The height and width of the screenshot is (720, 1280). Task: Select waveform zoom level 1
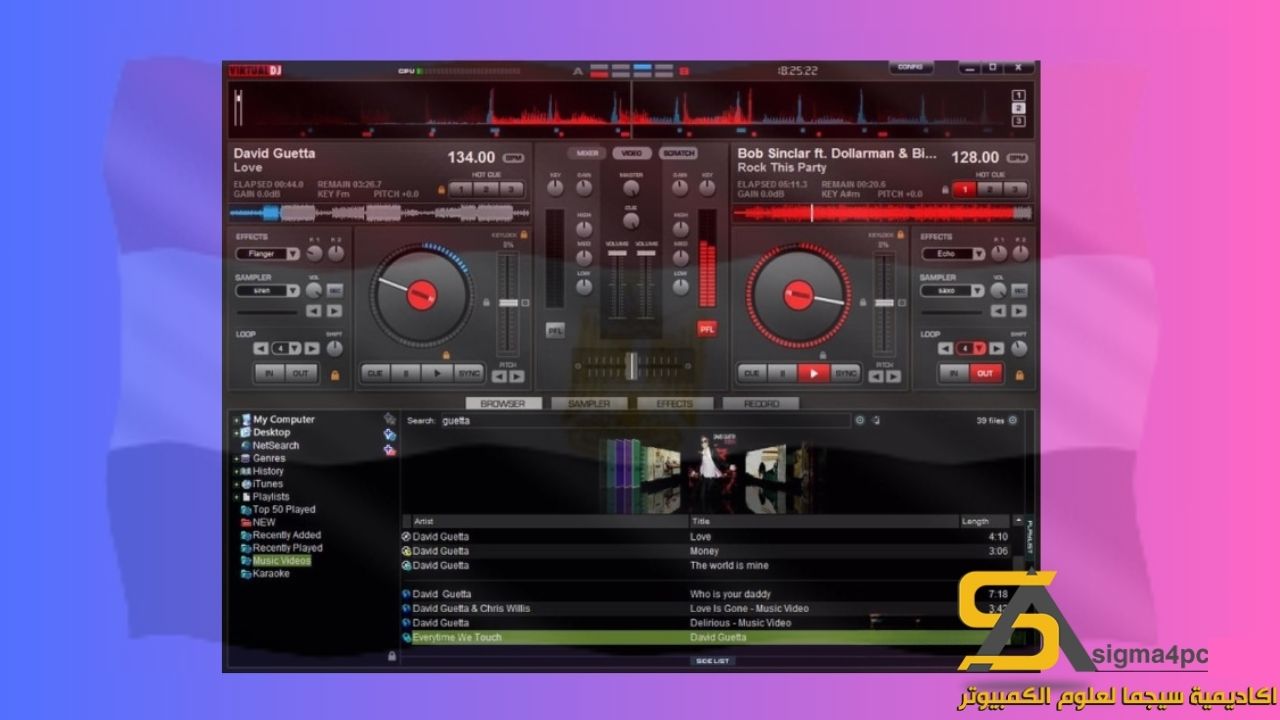1019,95
